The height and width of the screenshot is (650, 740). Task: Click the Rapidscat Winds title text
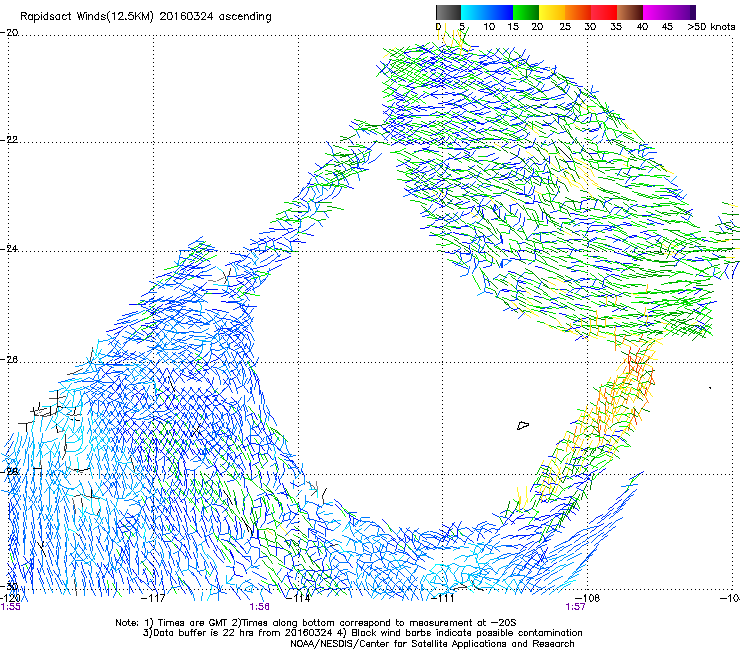146,17
